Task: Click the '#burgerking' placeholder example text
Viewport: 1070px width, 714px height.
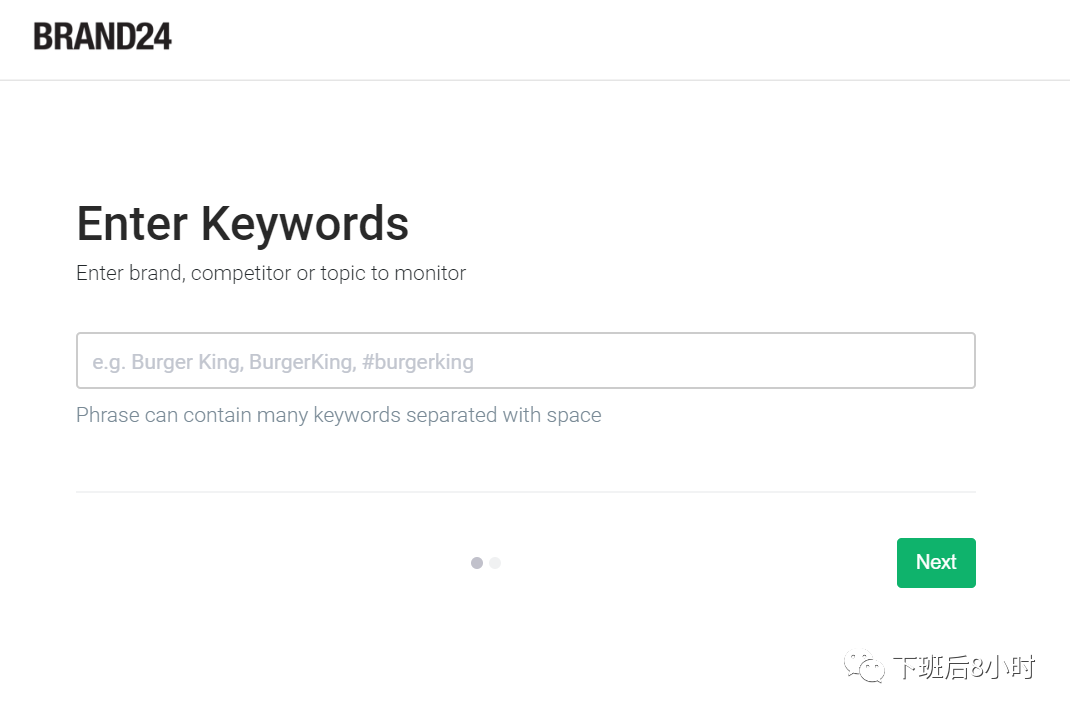Action: tap(418, 362)
